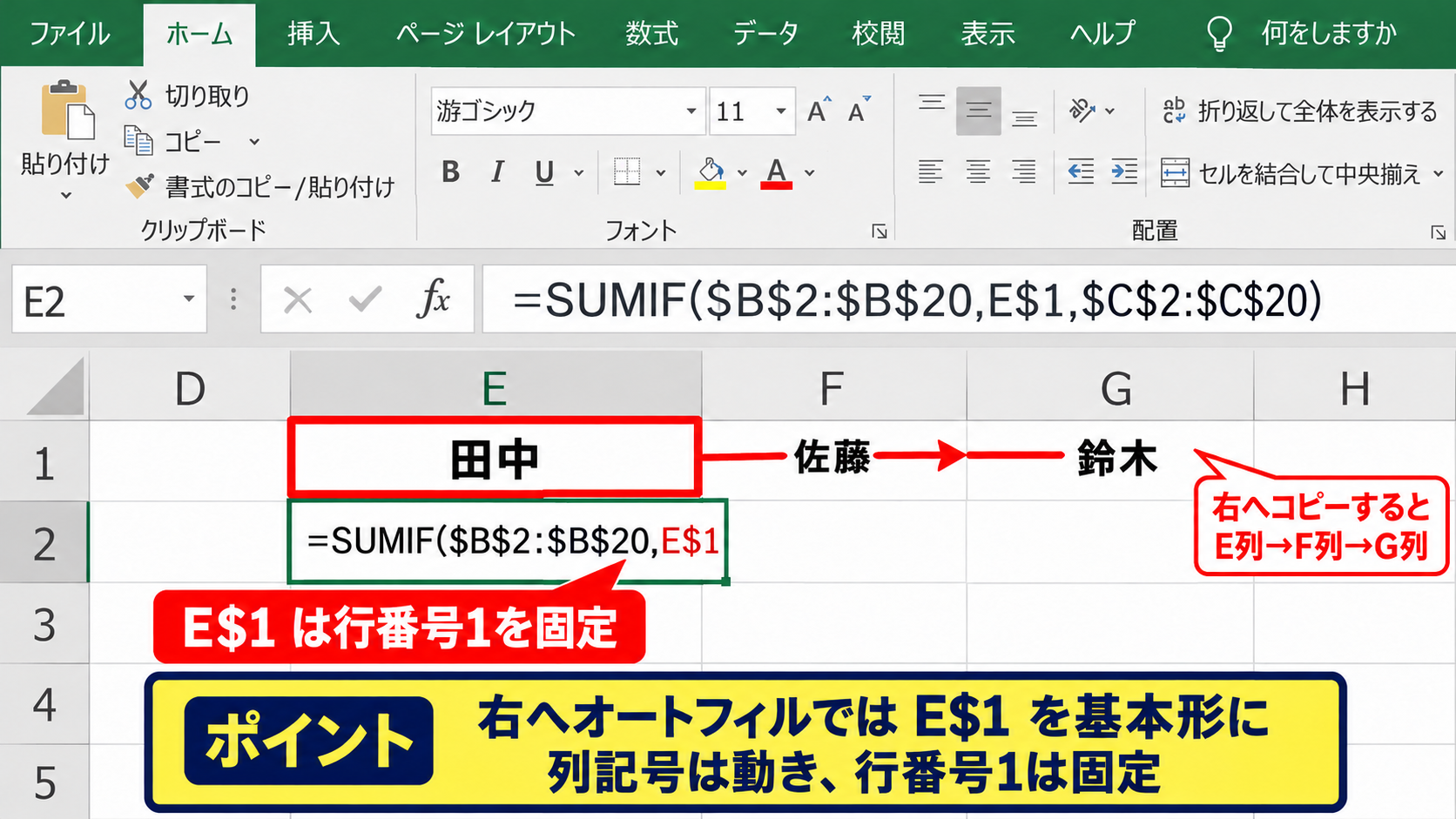1456x819 pixels.
Task: Toggle Italic formatting
Action: (497, 171)
